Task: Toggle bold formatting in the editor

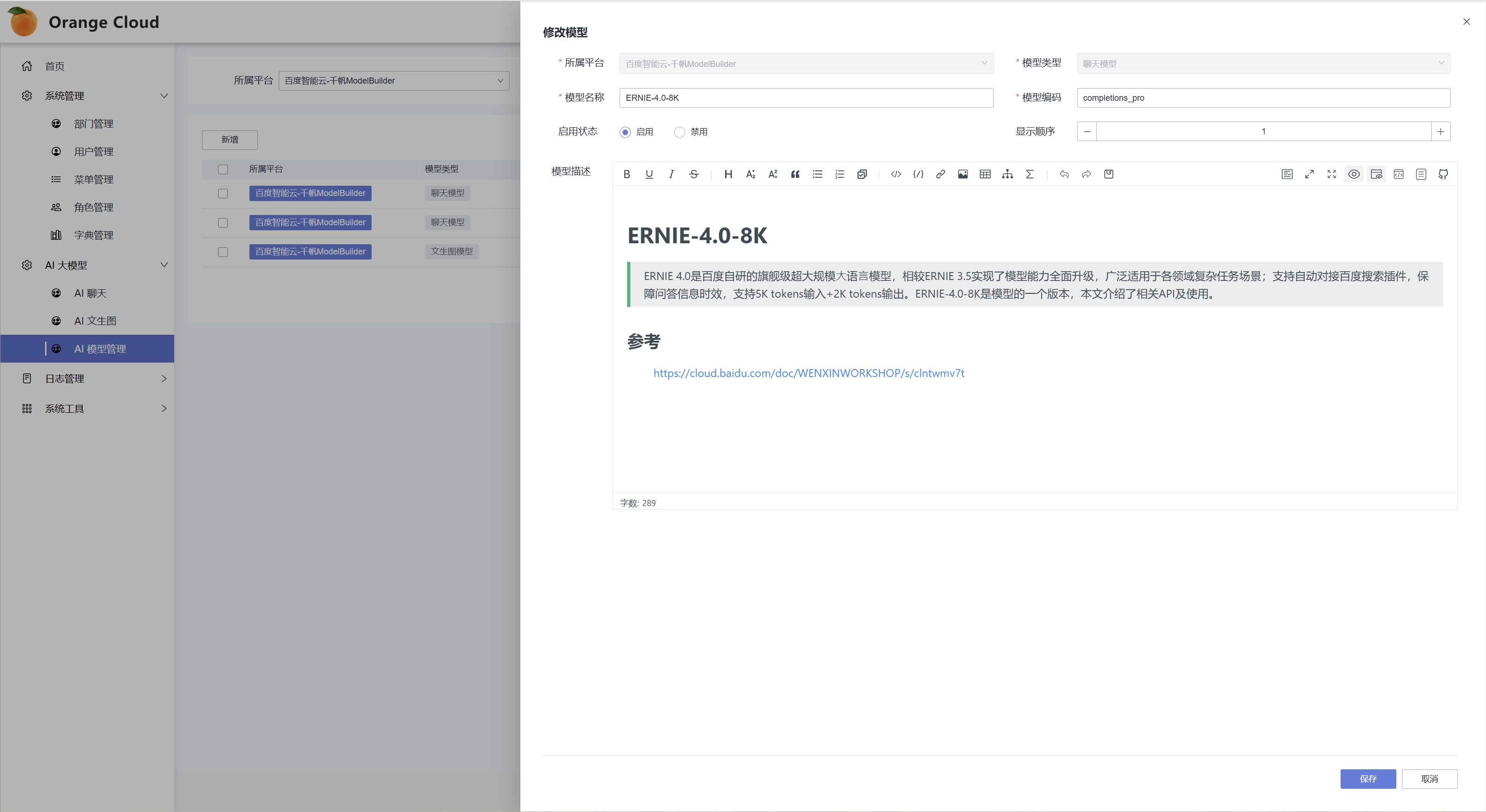Action: (627, 174)
